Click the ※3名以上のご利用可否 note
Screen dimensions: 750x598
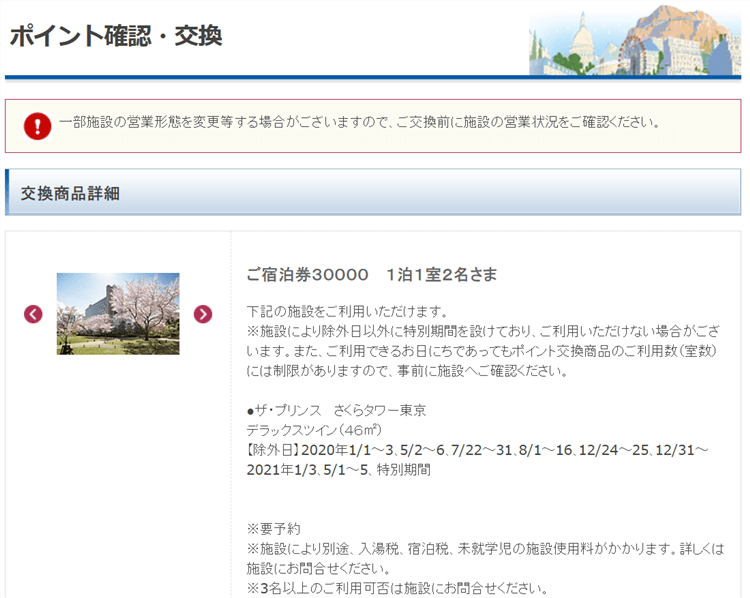tap(396, 587)
